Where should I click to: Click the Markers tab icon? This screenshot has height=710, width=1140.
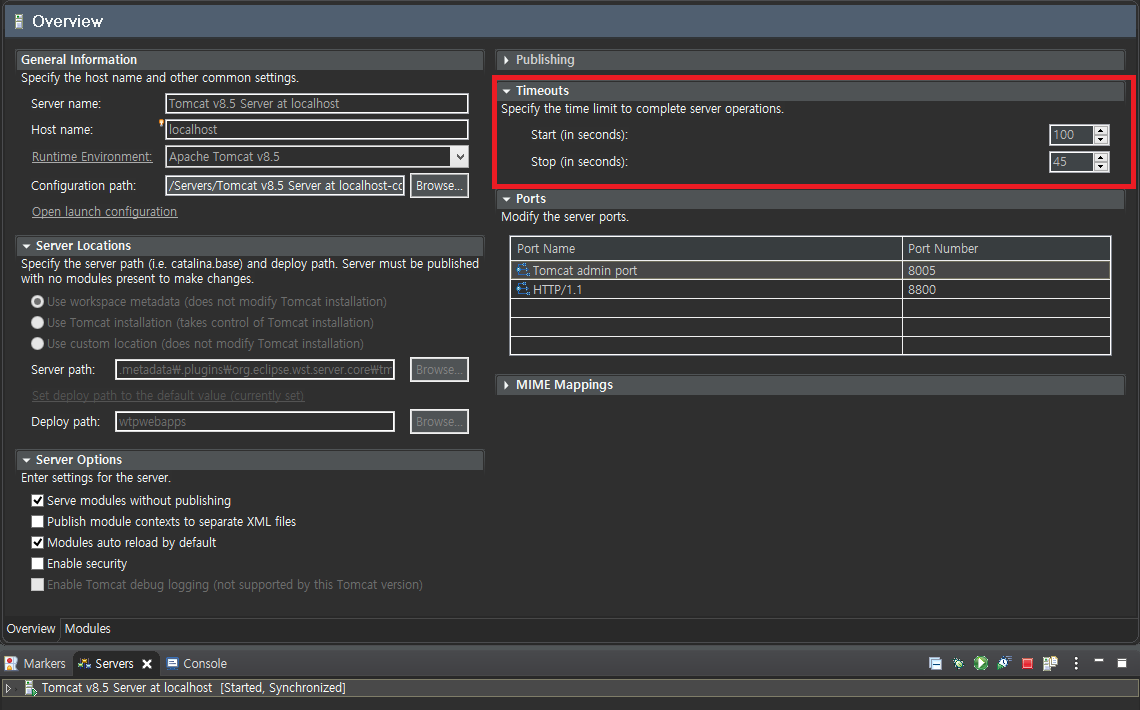click(x=11, y=663)
